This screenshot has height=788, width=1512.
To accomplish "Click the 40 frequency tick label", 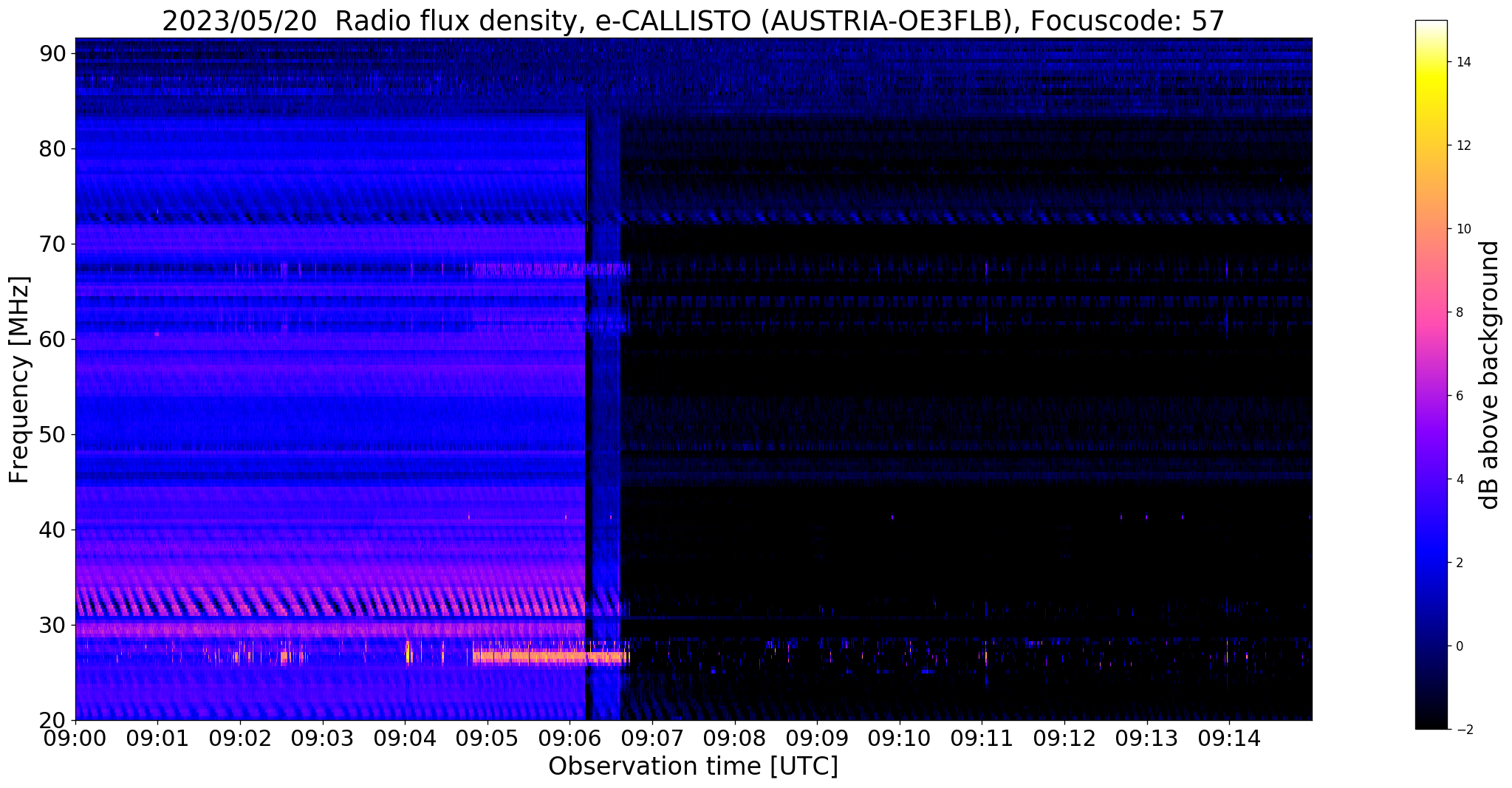I will point(53,530).
